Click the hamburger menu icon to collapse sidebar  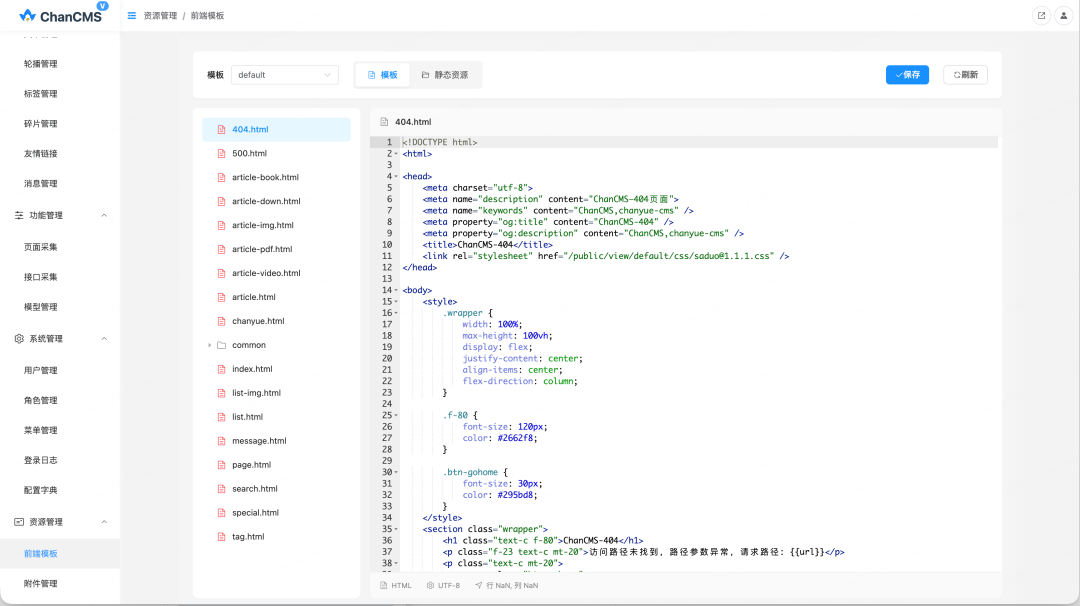click(132, 16)
